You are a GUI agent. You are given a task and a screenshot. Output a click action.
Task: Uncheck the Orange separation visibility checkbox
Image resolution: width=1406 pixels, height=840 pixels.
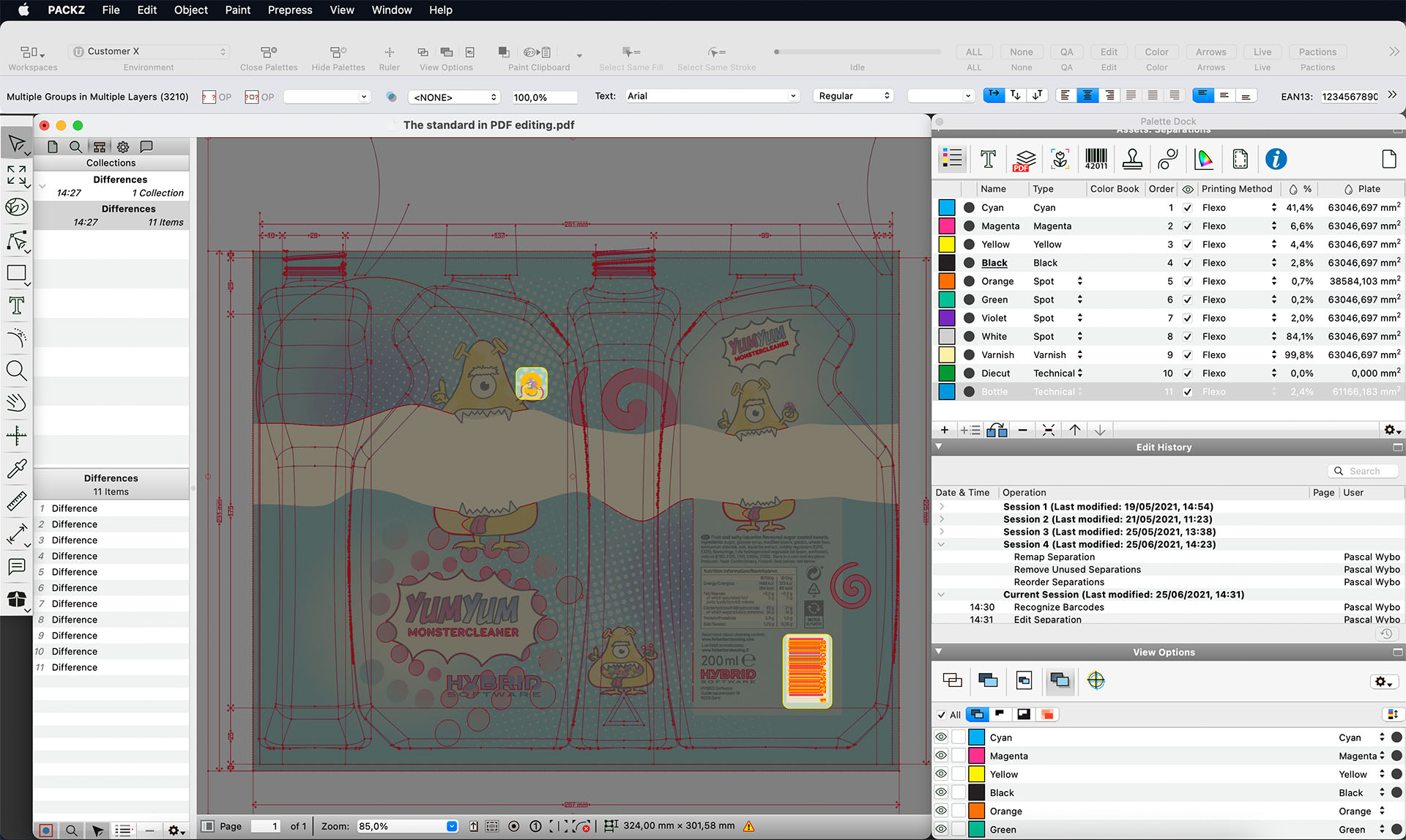tap(1187, 281)
